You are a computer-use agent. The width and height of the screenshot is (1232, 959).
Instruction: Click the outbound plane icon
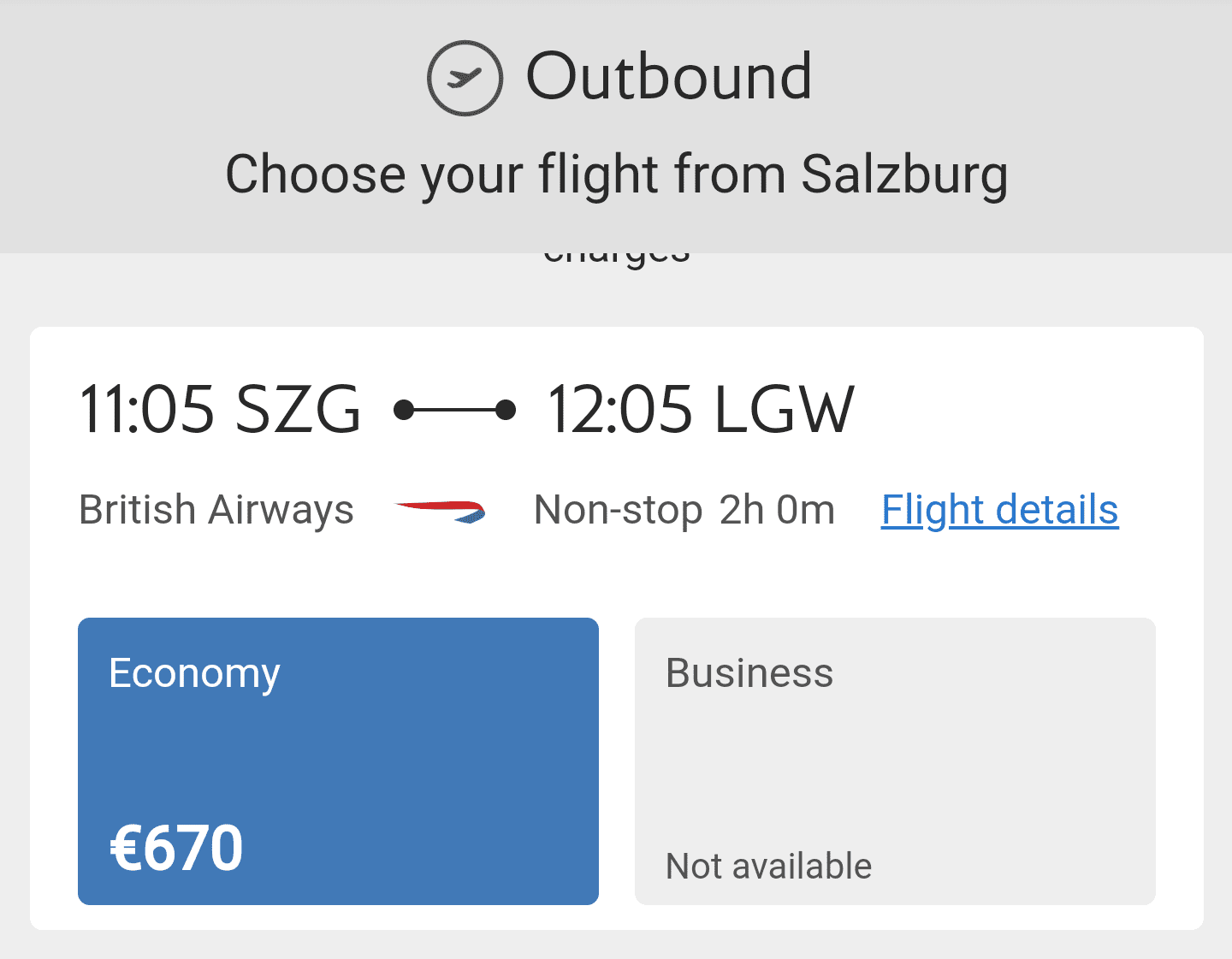(465, 78)
